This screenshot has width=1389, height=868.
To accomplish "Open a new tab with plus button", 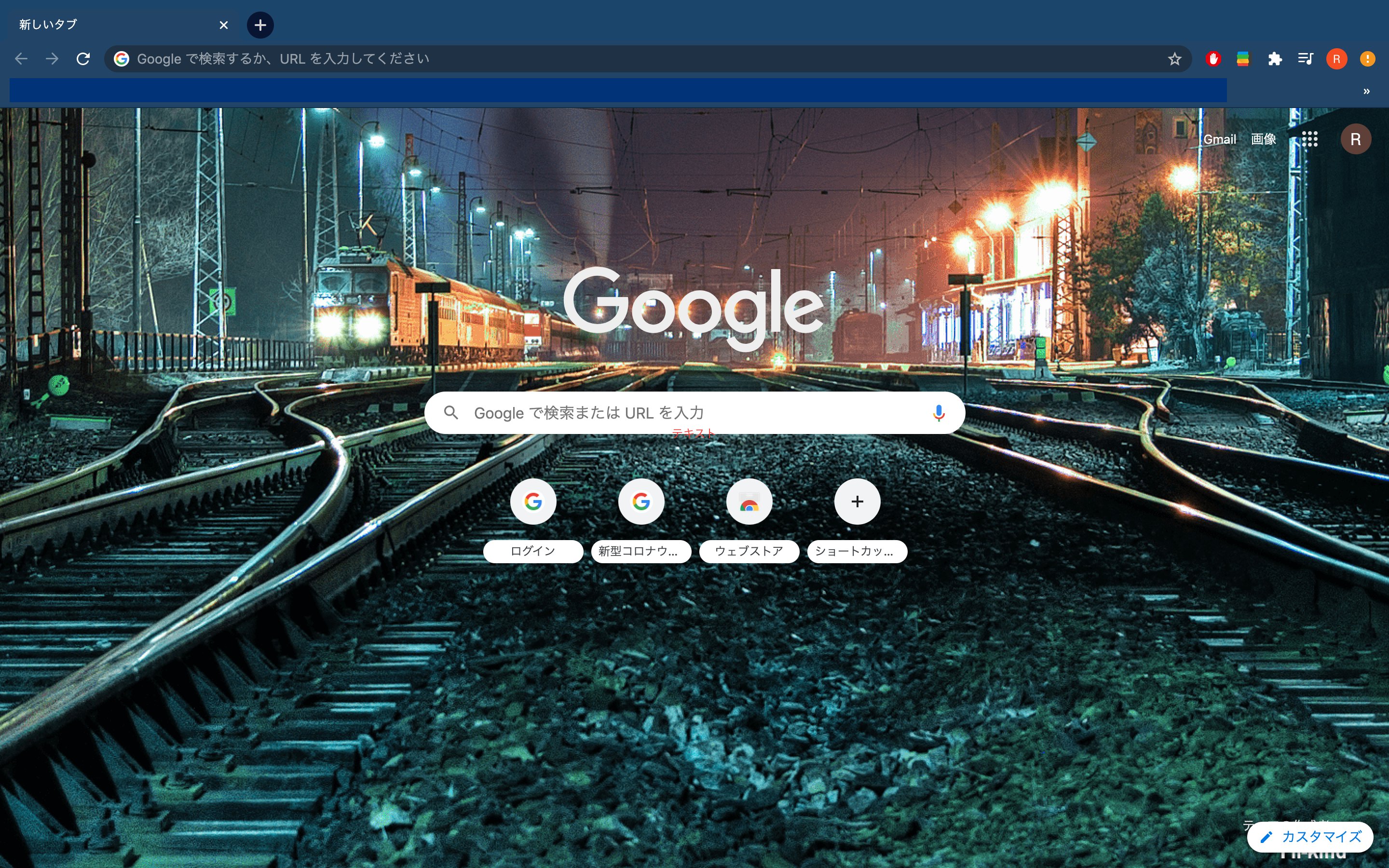I will tap(260, 25).
